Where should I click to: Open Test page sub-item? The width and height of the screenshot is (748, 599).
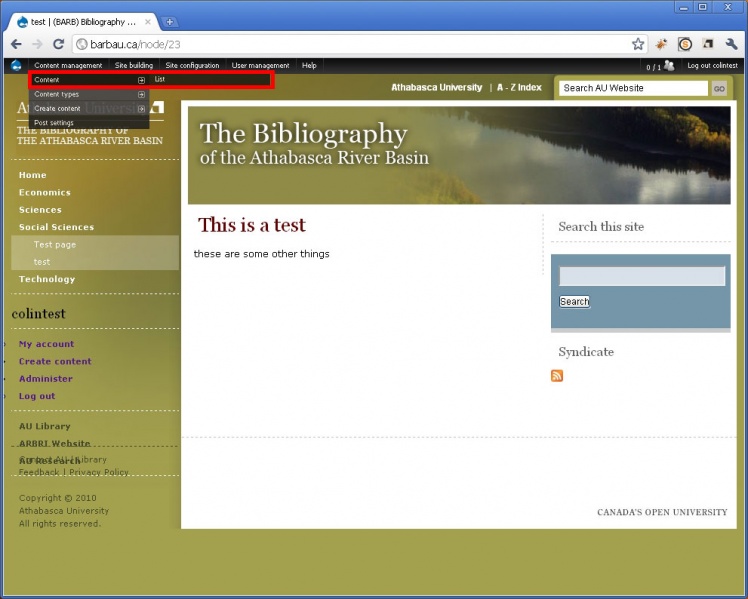[x=54, y=245]
